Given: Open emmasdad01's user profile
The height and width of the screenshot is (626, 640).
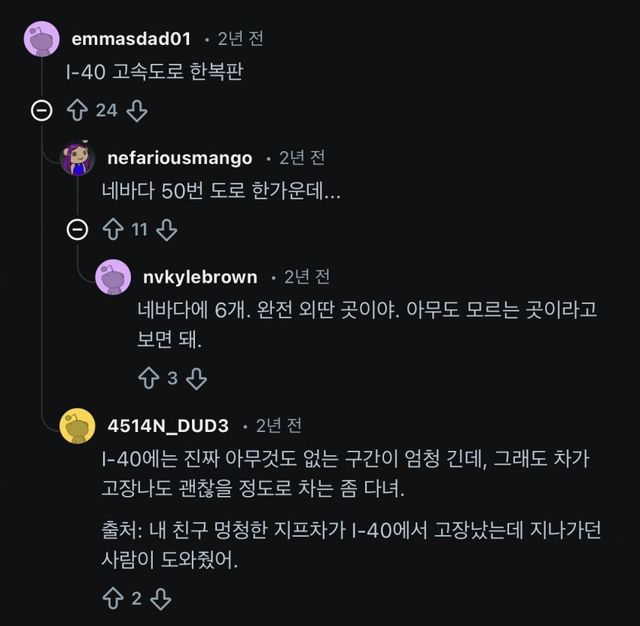Looking at the screenshot, I should click(130, 39).
